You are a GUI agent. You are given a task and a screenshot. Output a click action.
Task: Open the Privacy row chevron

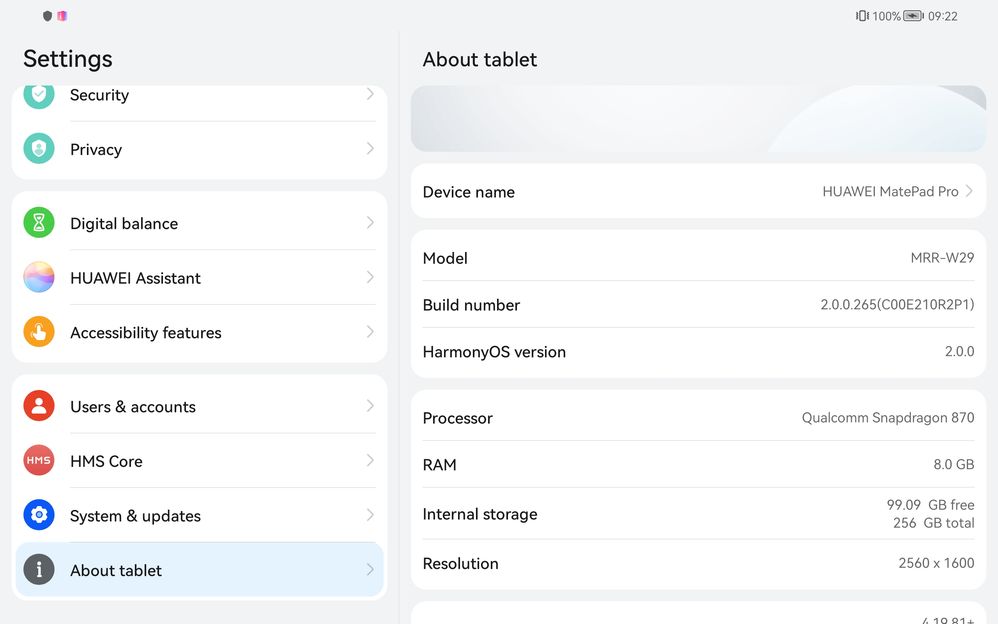[x=370, y=149]
